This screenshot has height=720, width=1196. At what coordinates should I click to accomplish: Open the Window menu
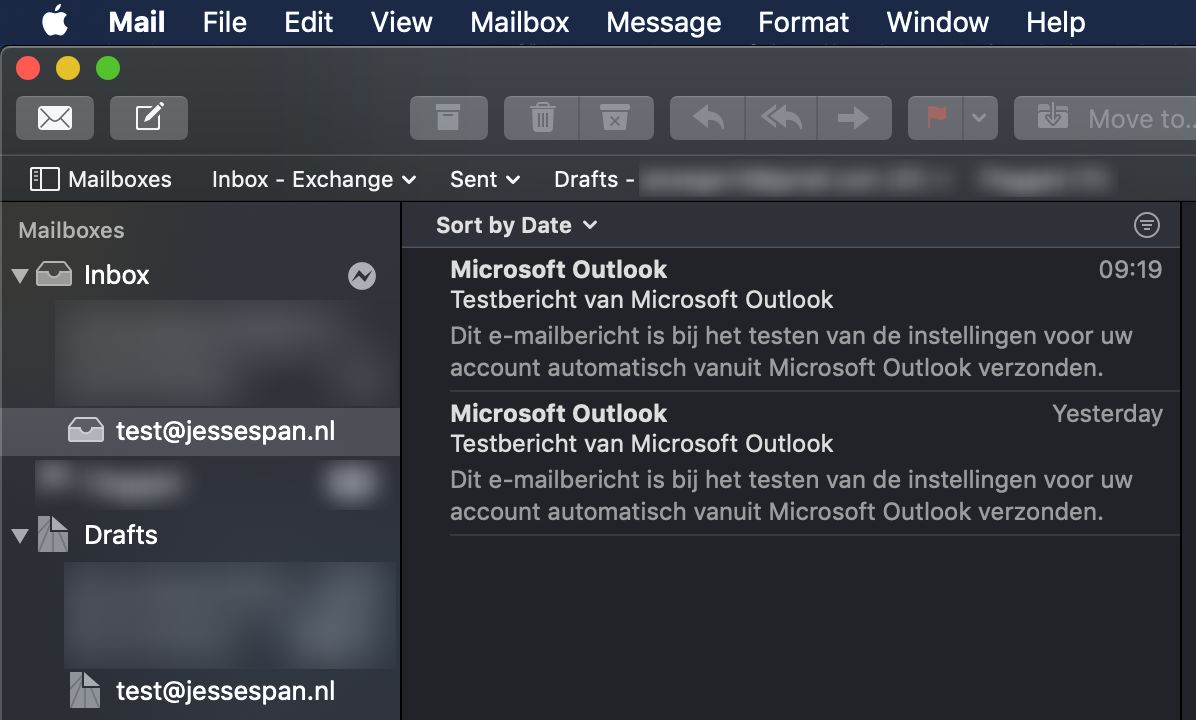(937, 22)
